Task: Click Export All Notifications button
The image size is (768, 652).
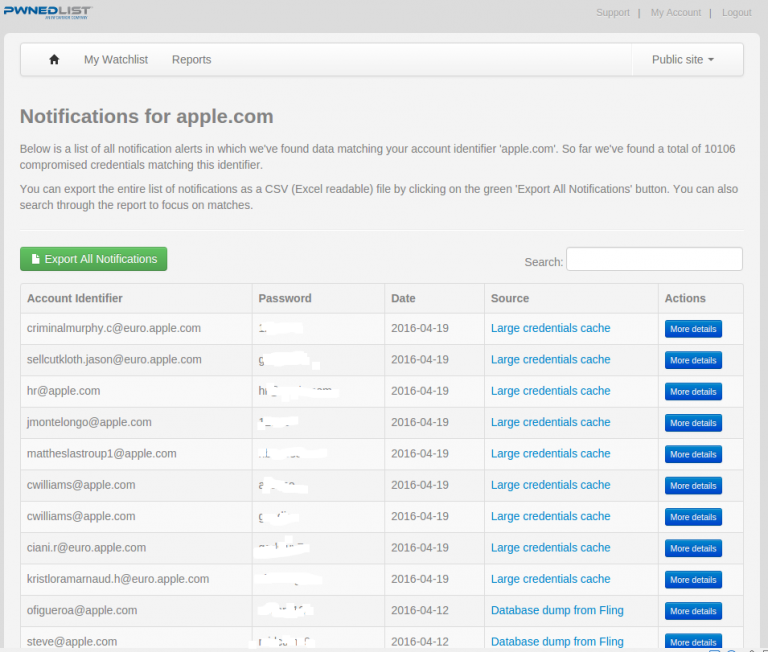Action: point(94,259)
